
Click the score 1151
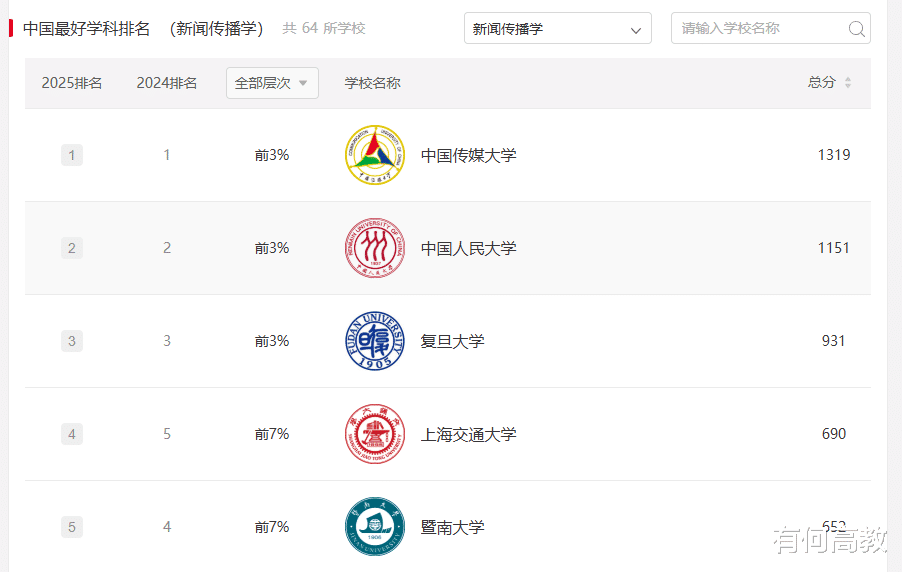834,248
